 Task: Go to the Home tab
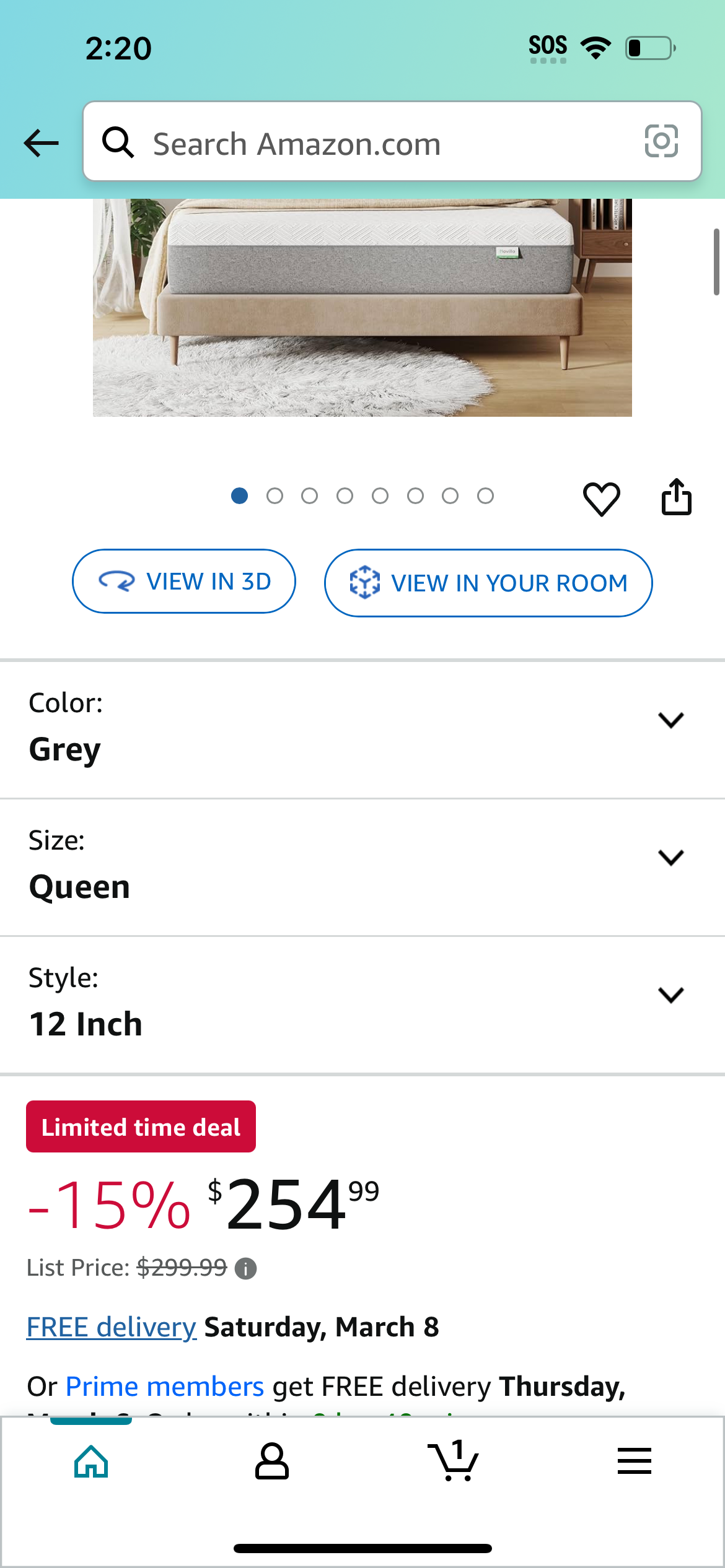point(91,1461)
